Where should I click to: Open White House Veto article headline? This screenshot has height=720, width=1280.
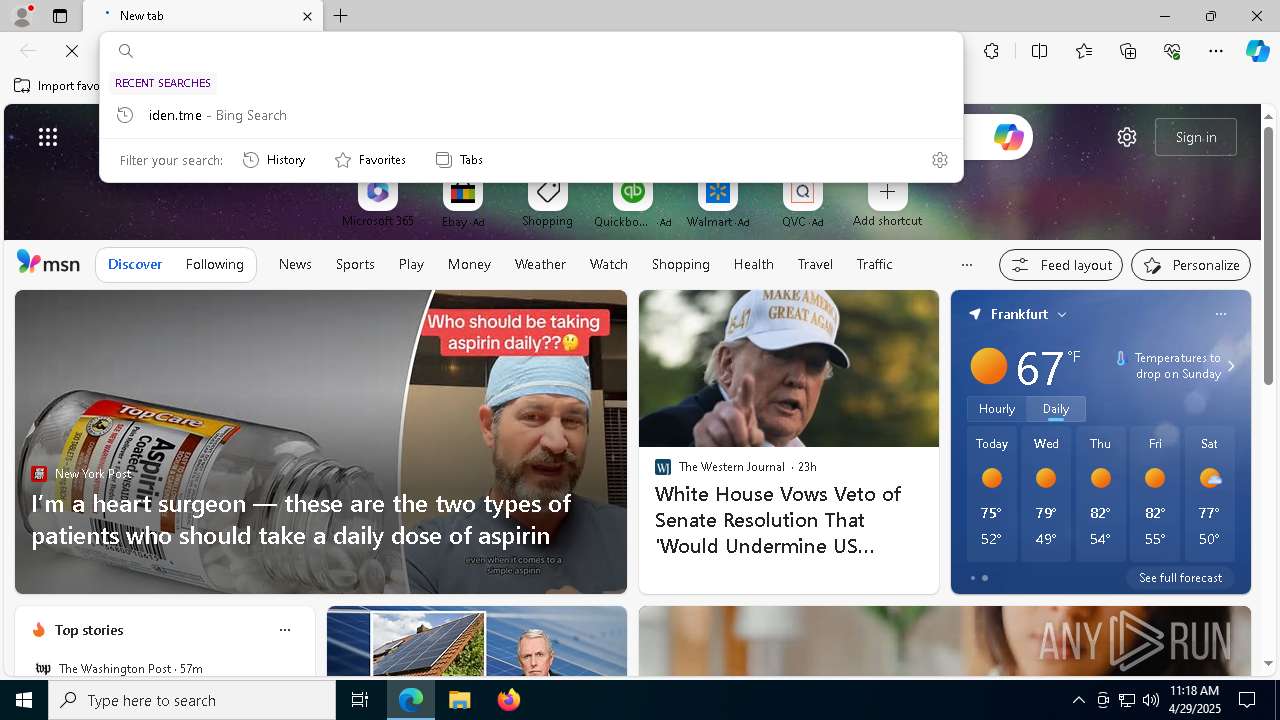click(x=778, y=520)
